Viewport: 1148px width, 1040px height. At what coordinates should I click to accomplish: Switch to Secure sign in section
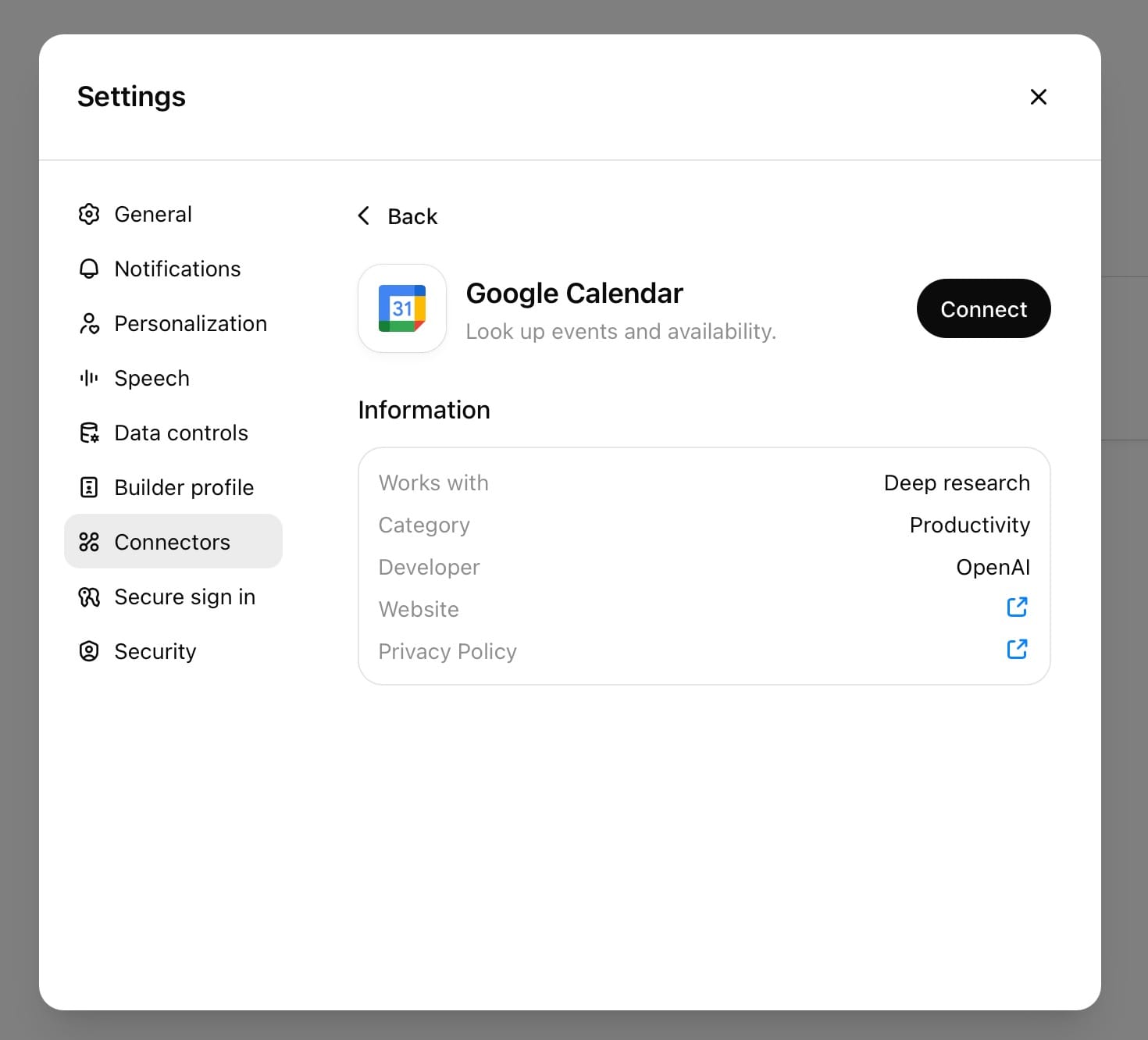(184, 597)
